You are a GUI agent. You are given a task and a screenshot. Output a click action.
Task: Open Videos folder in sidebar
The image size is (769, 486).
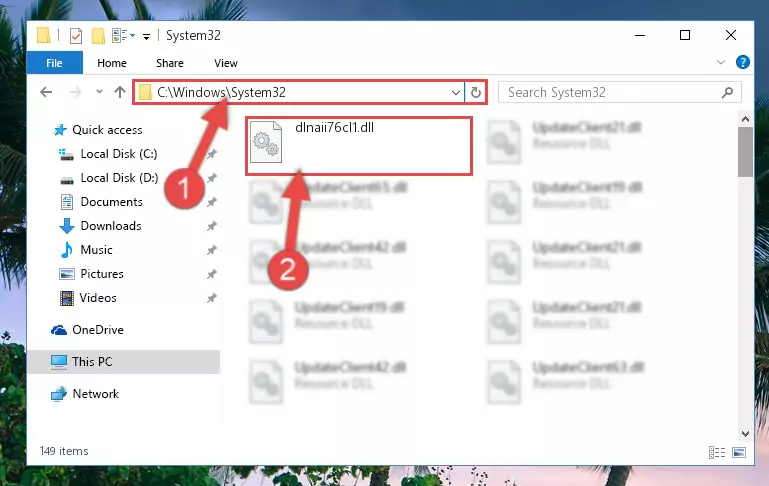click(98, 298)
